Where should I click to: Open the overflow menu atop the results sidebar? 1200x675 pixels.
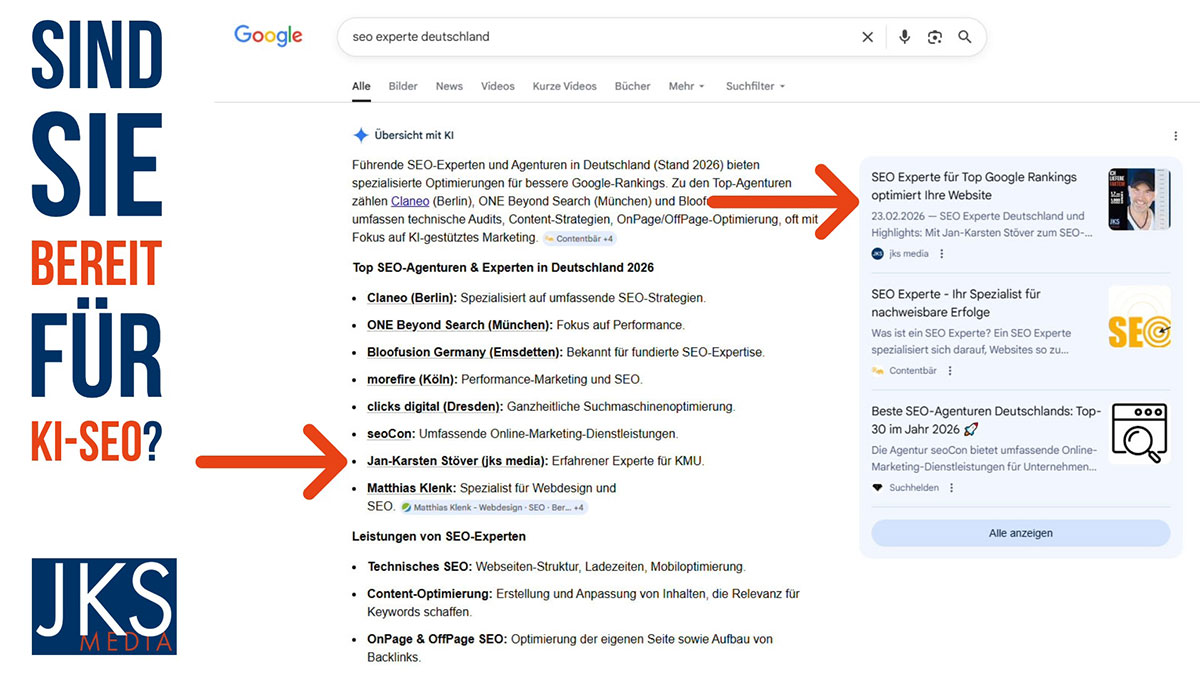coord(1176,135)
